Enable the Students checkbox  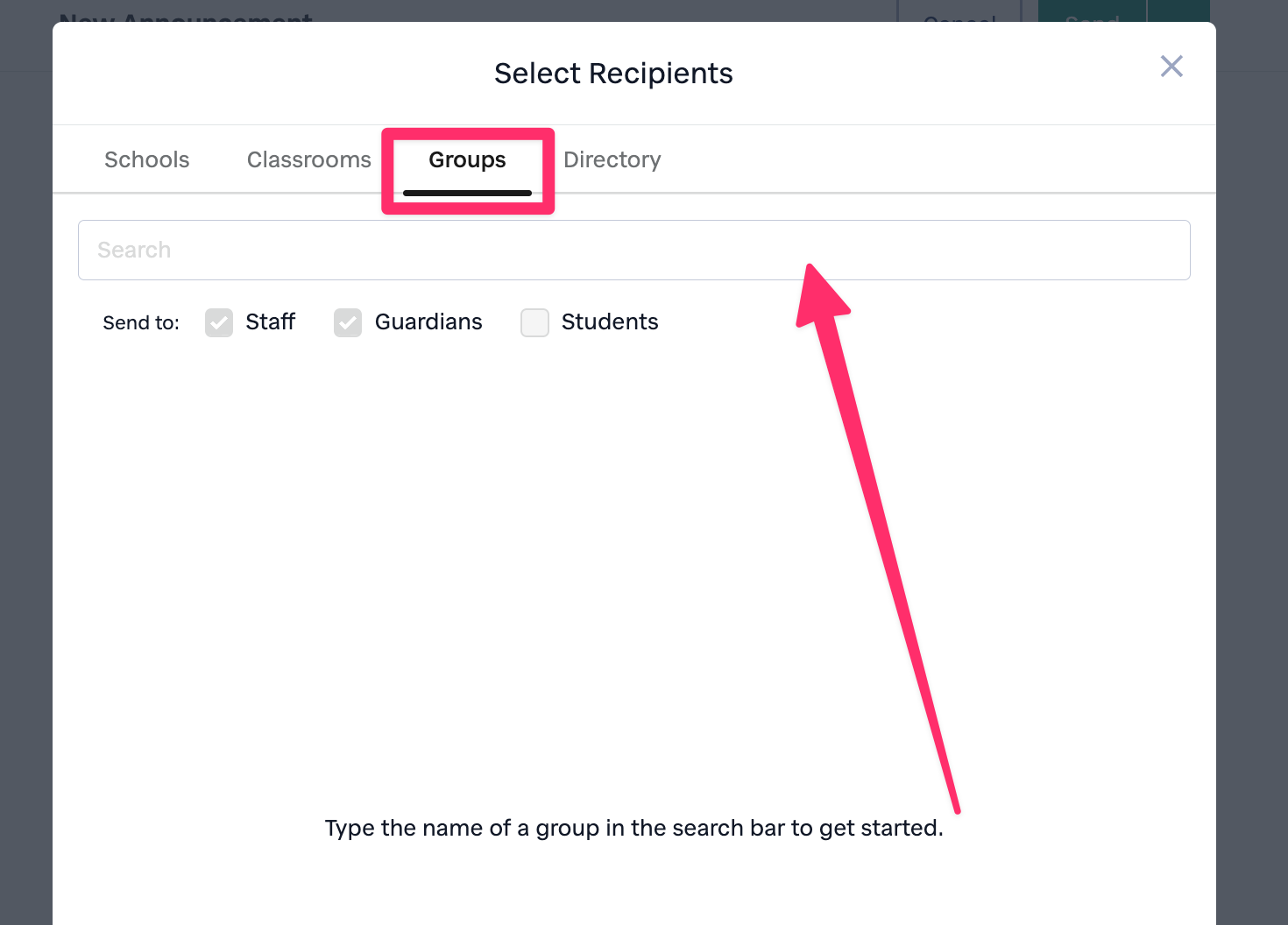click(x=534, y=322)
